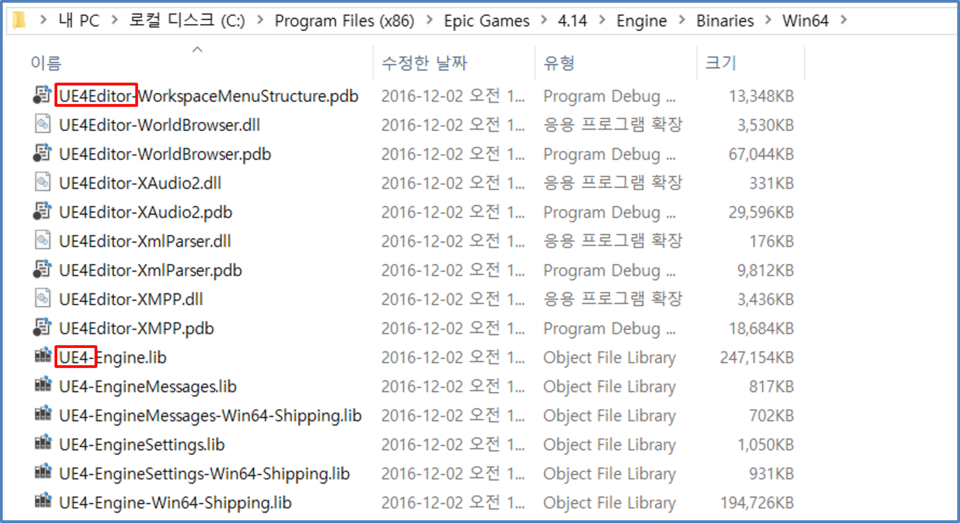Expand the chevron after Win64
The height and width of the screenshot is (523, 960).
844,20
